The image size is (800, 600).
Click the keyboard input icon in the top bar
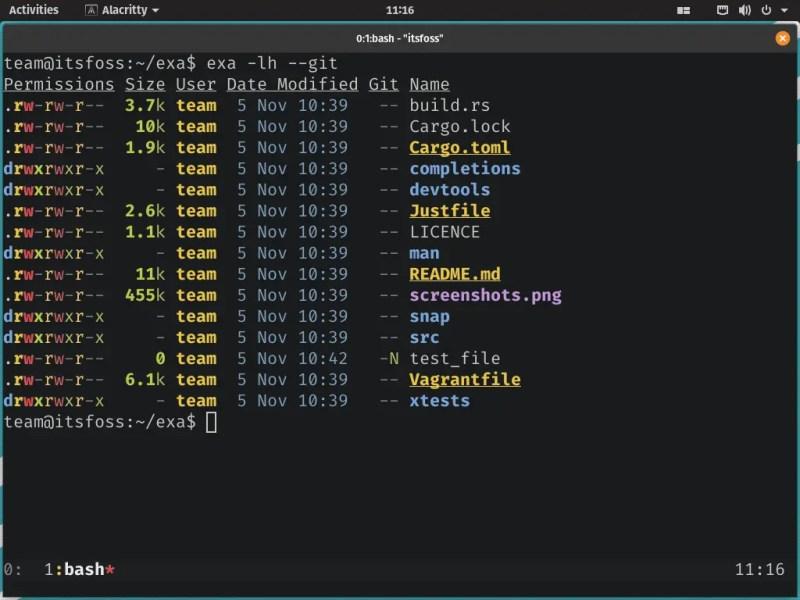pyautogui.click(x=723, y=10)
